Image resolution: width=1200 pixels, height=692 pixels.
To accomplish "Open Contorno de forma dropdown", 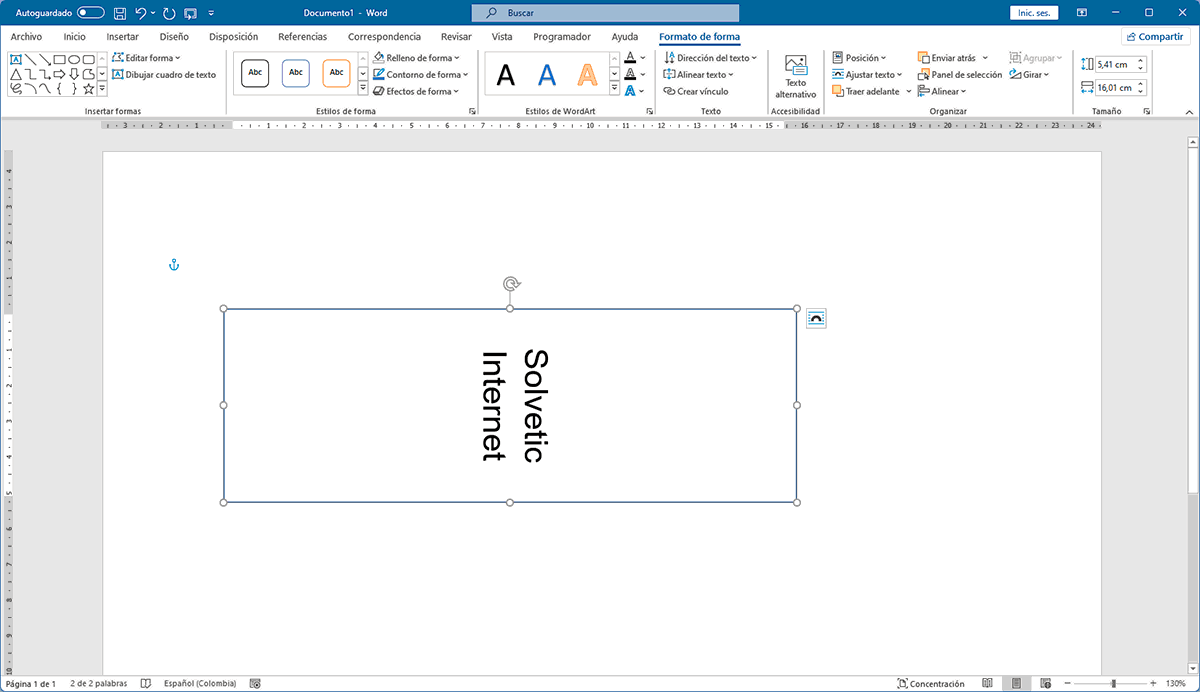I will coord(420,74).
